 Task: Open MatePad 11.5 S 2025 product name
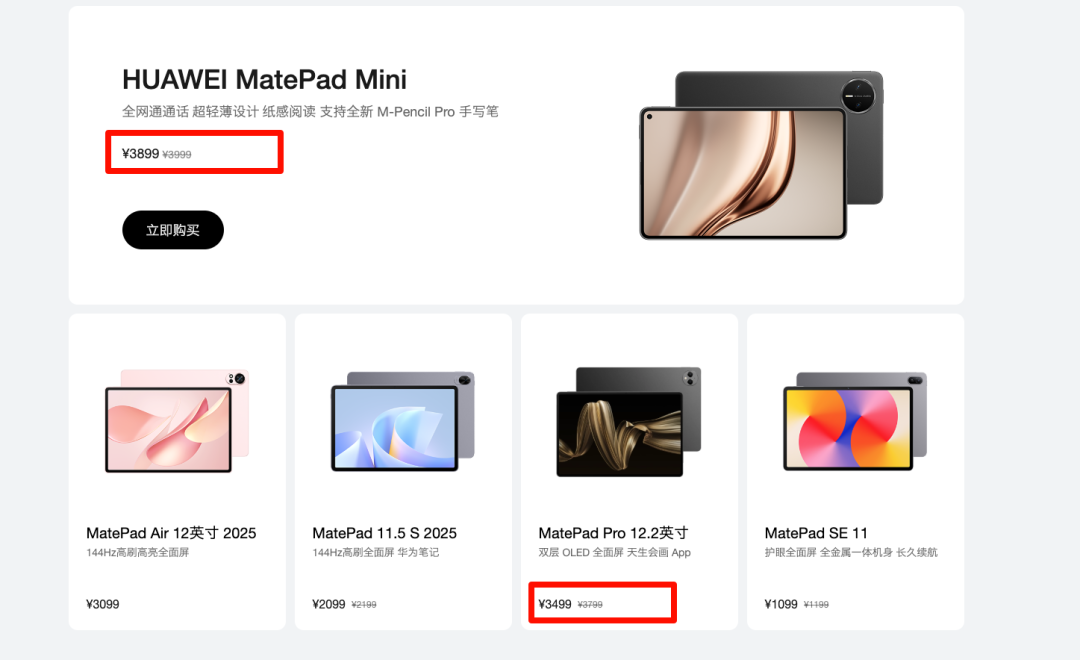coord(384,533)
